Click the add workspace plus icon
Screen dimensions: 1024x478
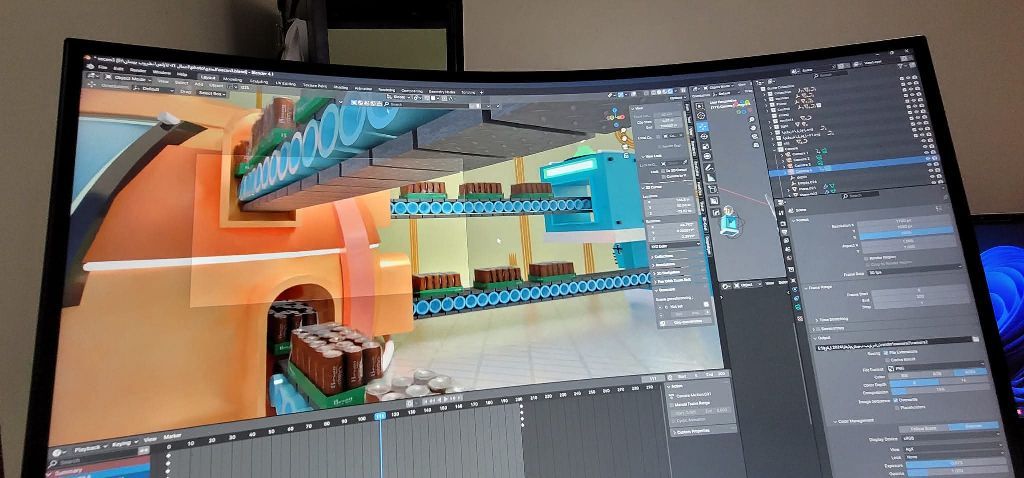pyautogui.click(x=481, y=92)
